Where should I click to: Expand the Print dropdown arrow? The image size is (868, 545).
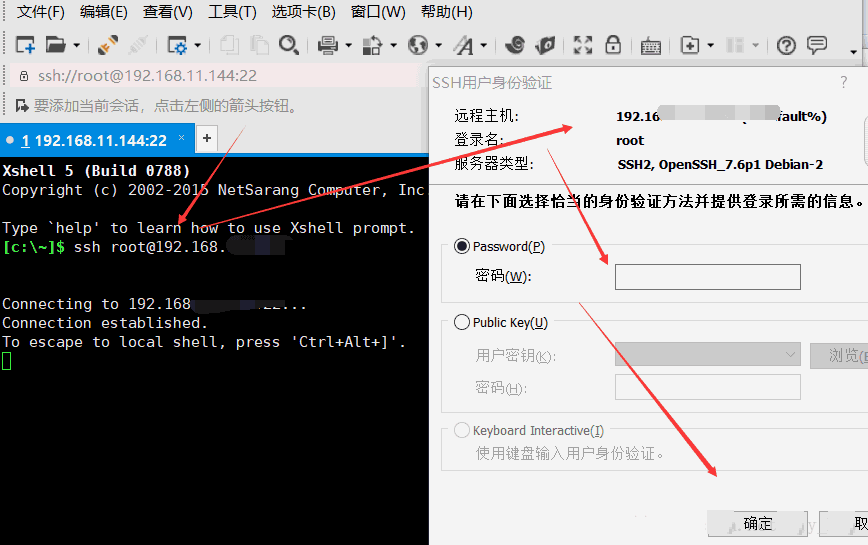pos(349,45)
